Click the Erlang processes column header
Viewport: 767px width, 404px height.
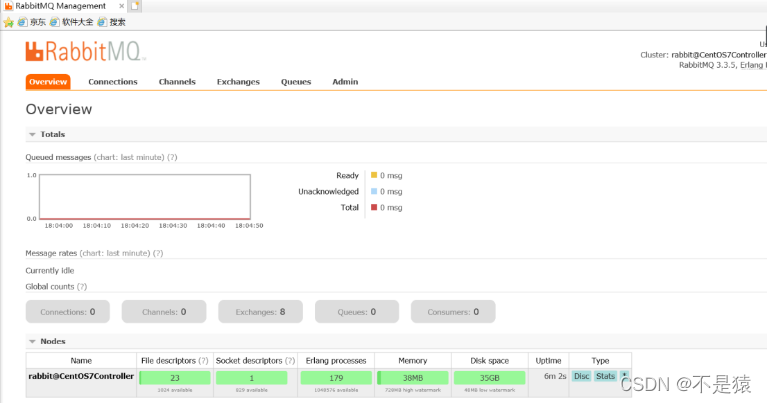click(x=336, y=360)
